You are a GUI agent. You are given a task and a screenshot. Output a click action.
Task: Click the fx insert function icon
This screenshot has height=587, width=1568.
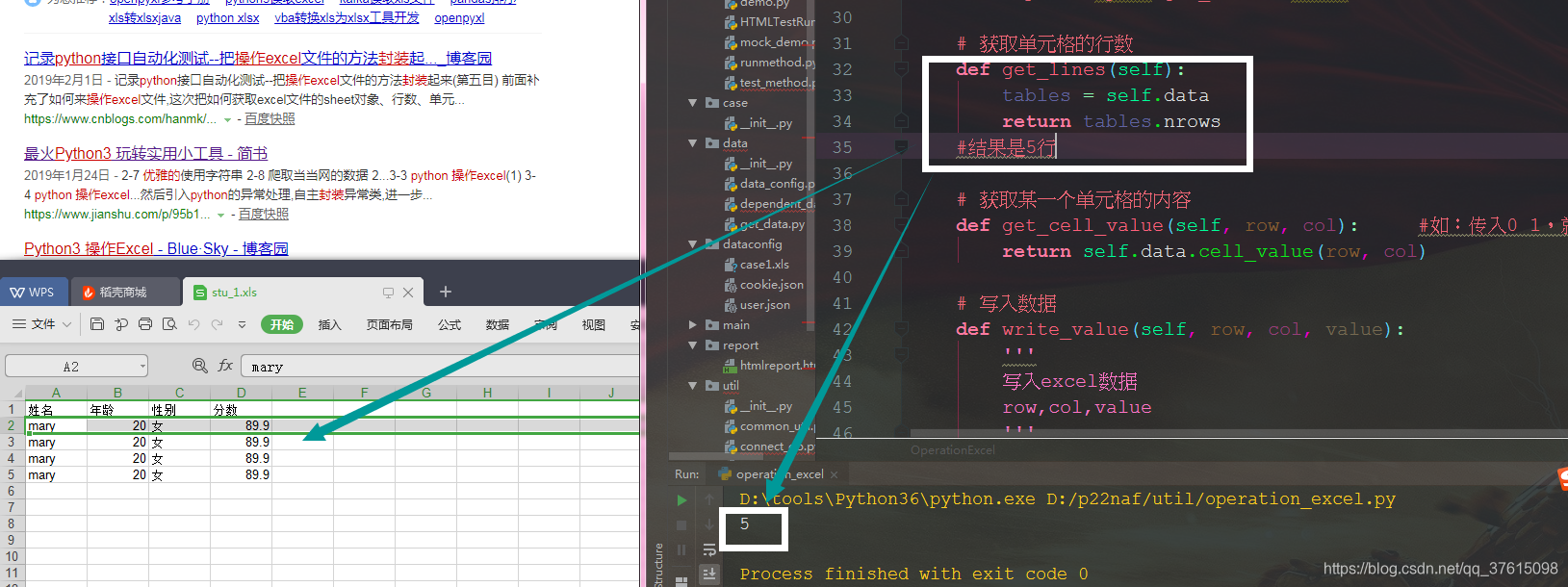coord(225,366)
